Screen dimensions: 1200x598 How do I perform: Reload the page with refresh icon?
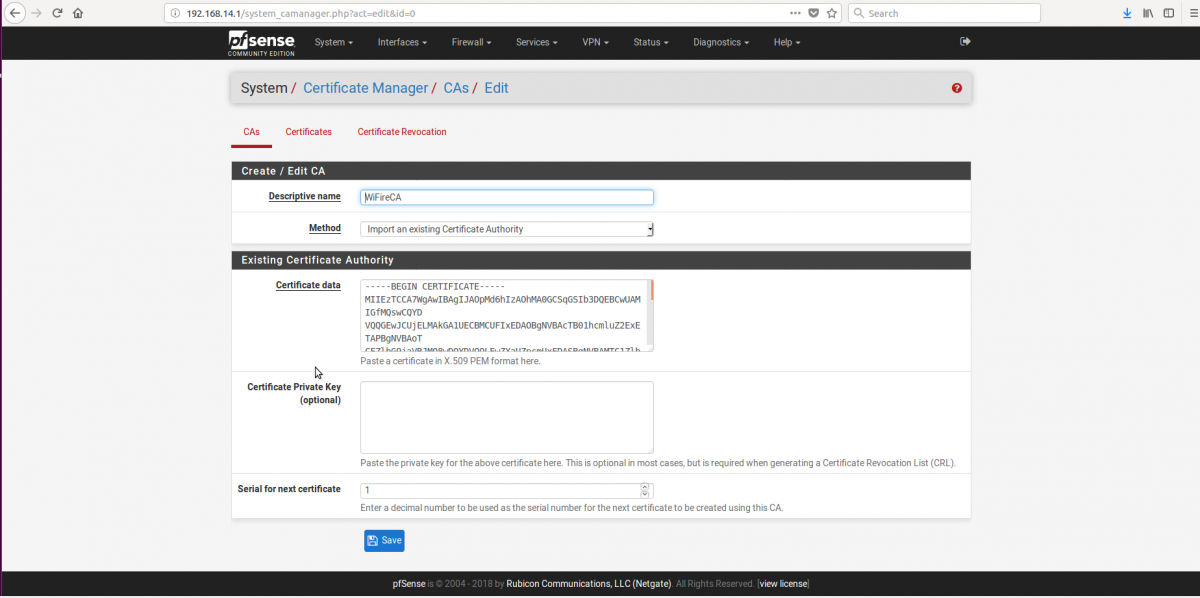coord(57,13)
